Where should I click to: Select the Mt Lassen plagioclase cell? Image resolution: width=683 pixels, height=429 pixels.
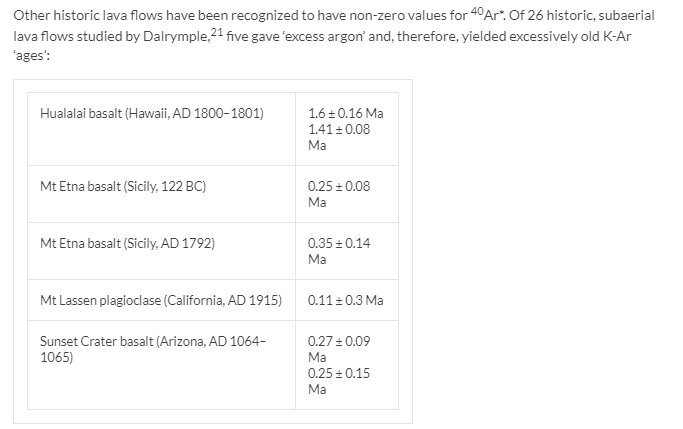[161, 300]
